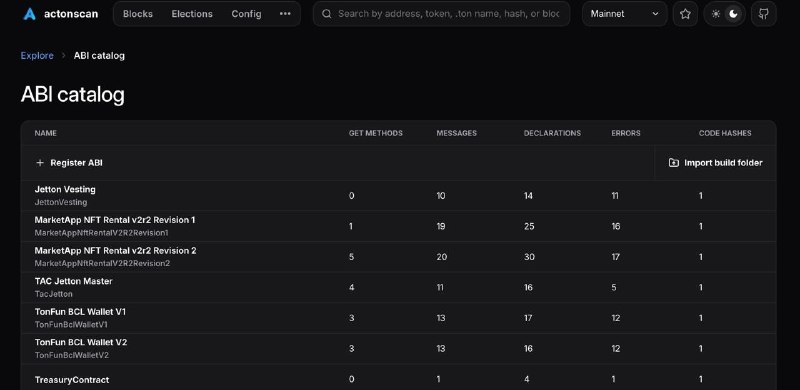The width and height of the screenshot is (800, 390).
Task: Follow the Explore breadcrumb link
Action: point(37,56)
